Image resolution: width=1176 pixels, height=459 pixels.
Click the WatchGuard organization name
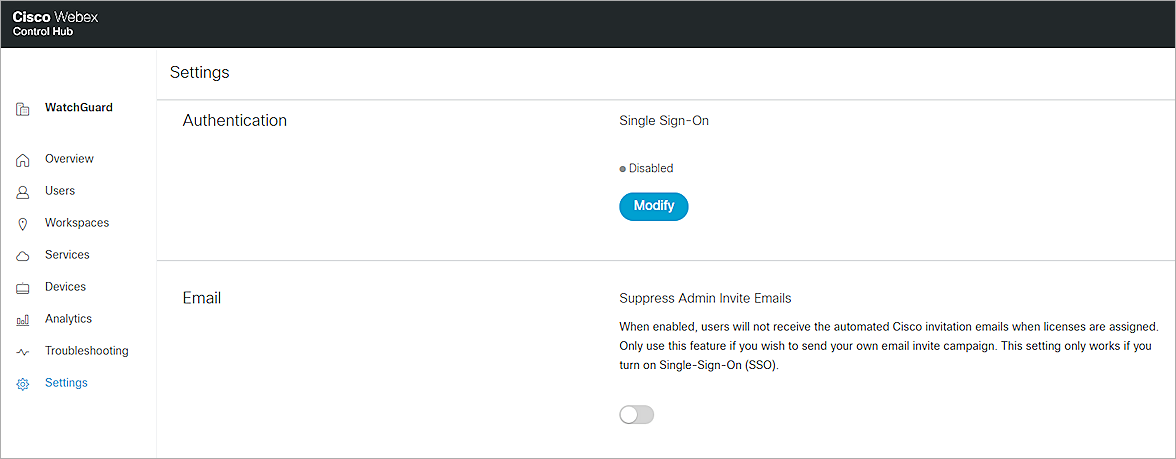[79, 107]
